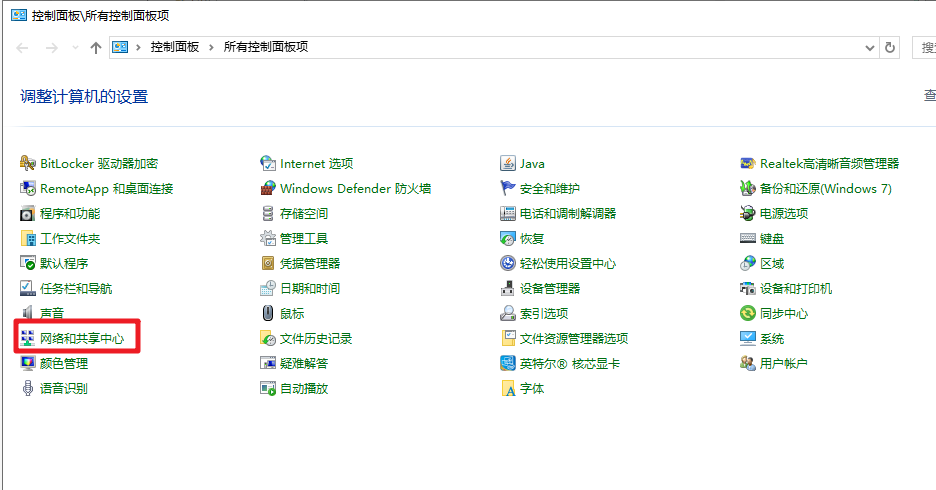
Task: Click the 键盘 icon
Action: (748, 239)
